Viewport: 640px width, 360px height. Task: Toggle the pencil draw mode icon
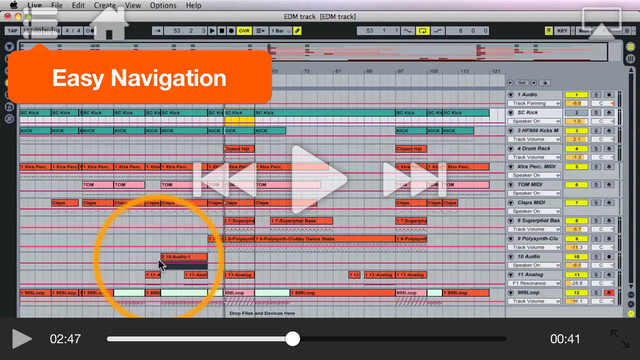click(x=298, y=31)
